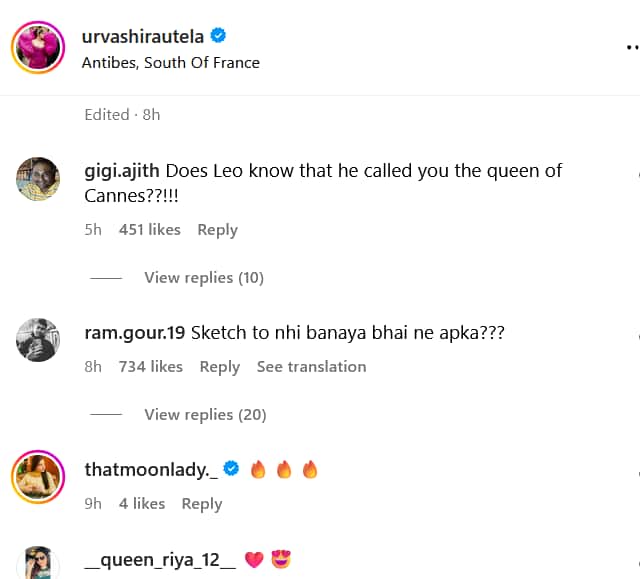See translation of ram.gour.19's comment
Screen dimensions: 640x579
(x=311, y=367)
